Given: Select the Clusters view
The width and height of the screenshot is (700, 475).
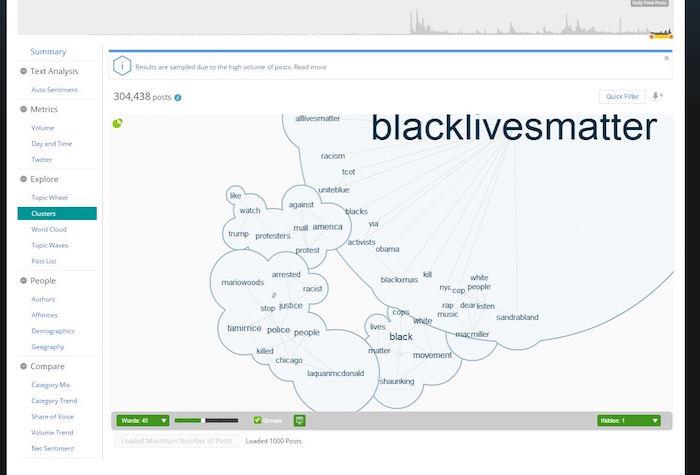Looking at the screenshot, I should coord(57,213).
